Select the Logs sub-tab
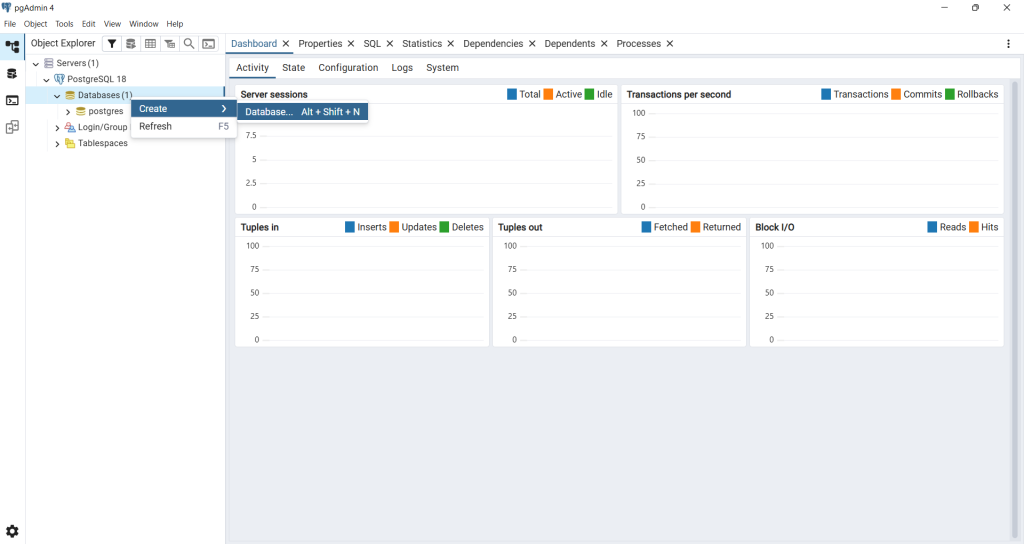 (402, 67)
